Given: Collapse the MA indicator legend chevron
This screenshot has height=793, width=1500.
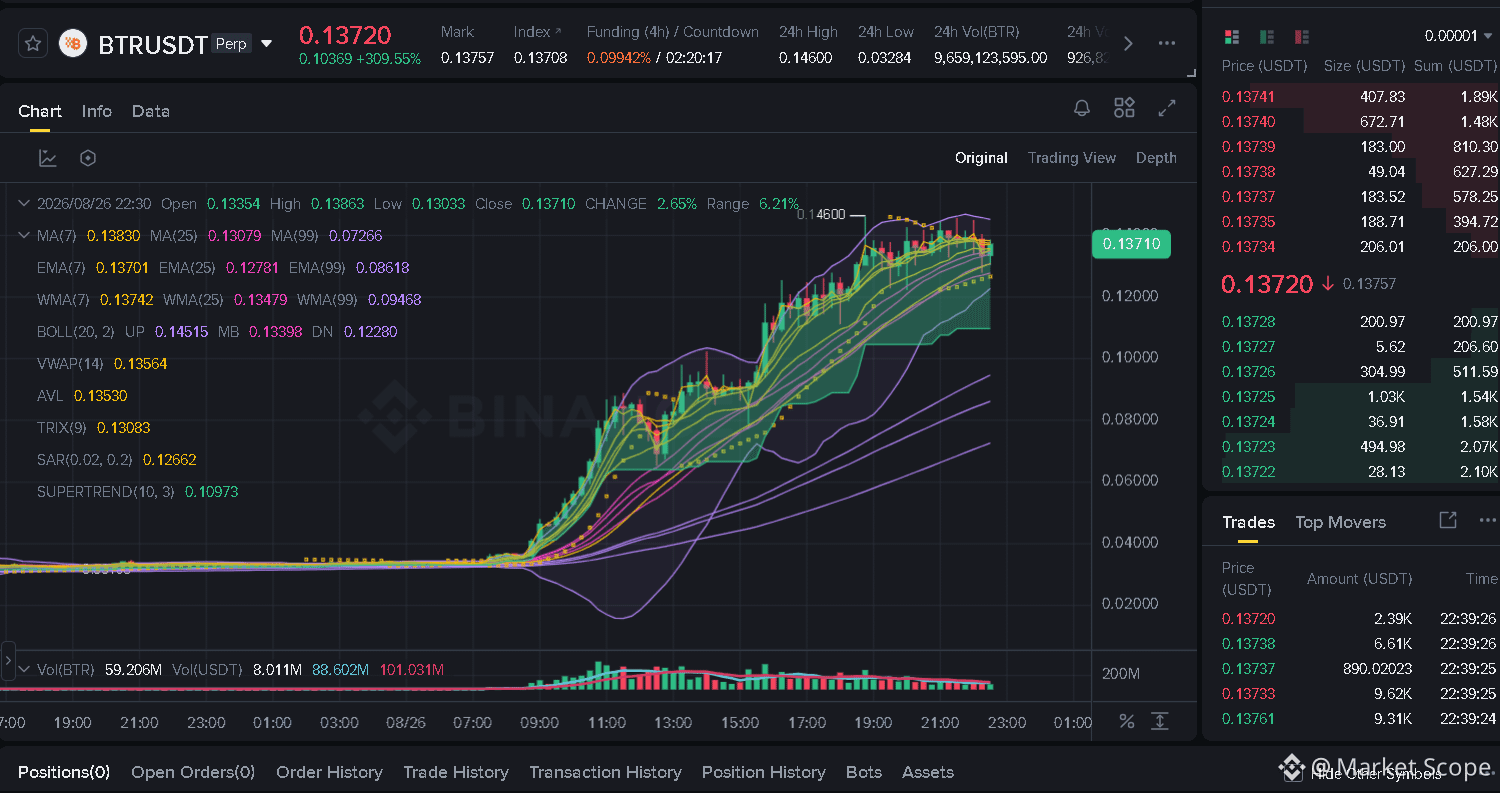Looking at the screenshot, I should 24,236.
